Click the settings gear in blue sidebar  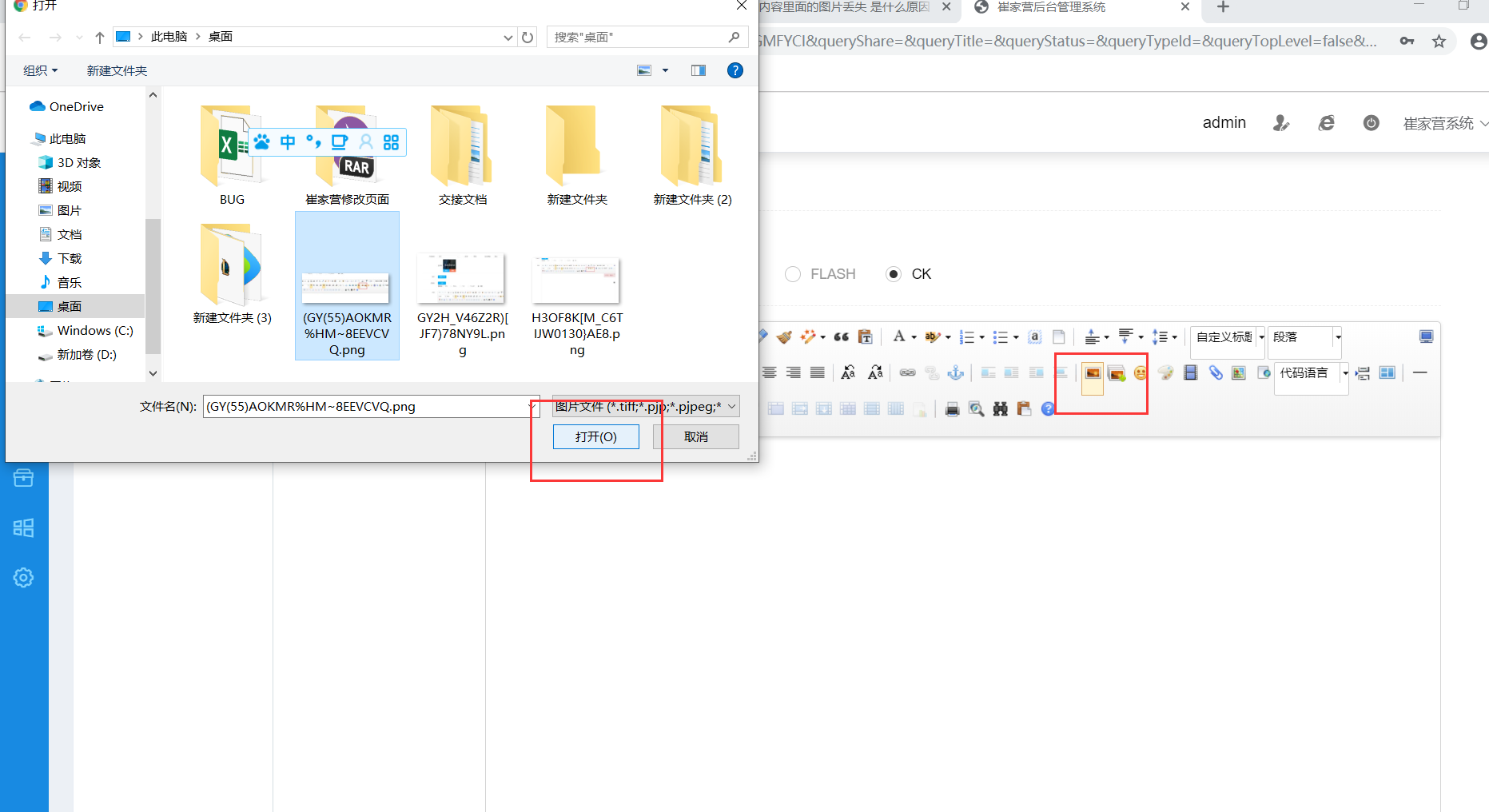(23, 578)
